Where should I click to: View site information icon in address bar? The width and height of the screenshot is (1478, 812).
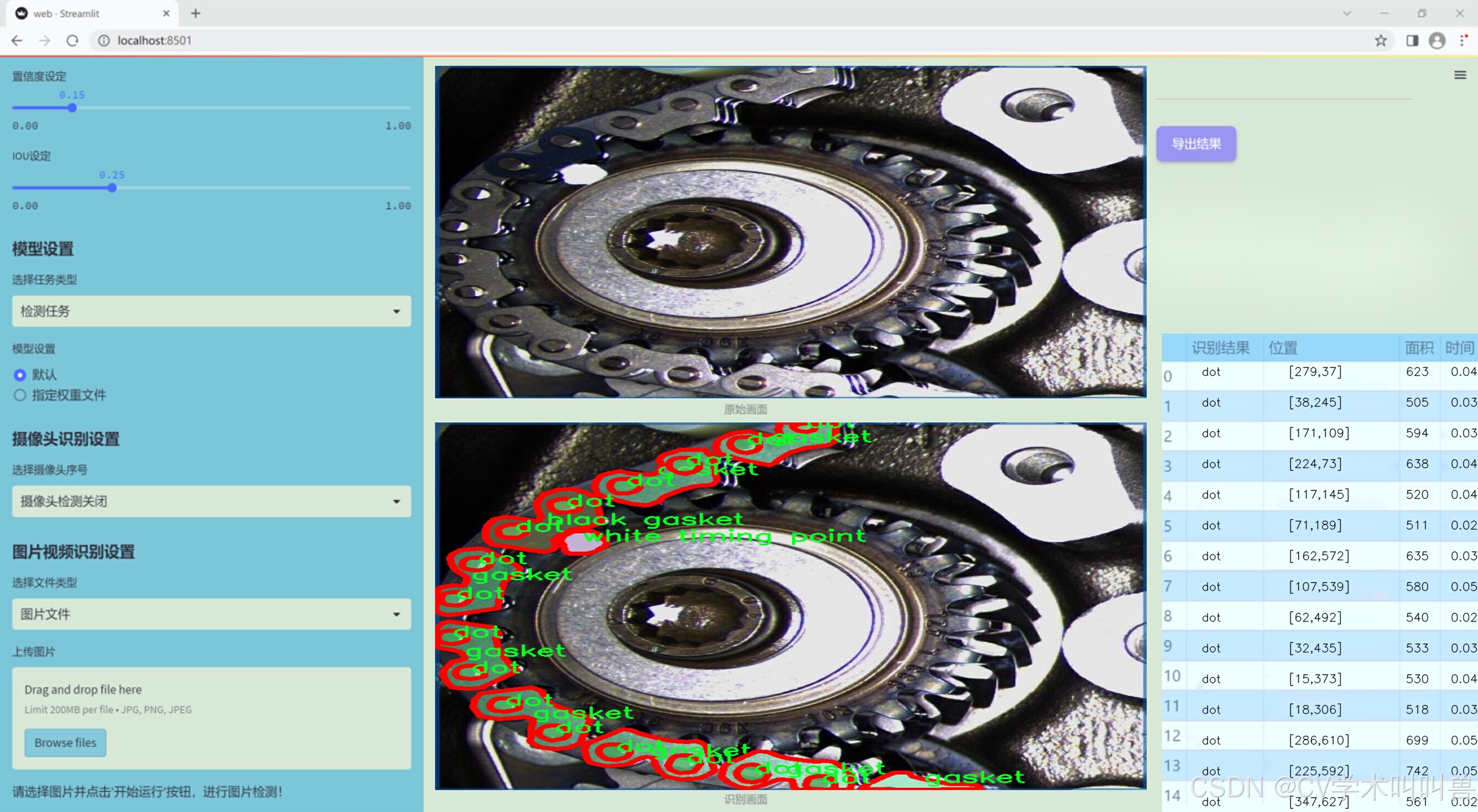(x=104, y=41)
